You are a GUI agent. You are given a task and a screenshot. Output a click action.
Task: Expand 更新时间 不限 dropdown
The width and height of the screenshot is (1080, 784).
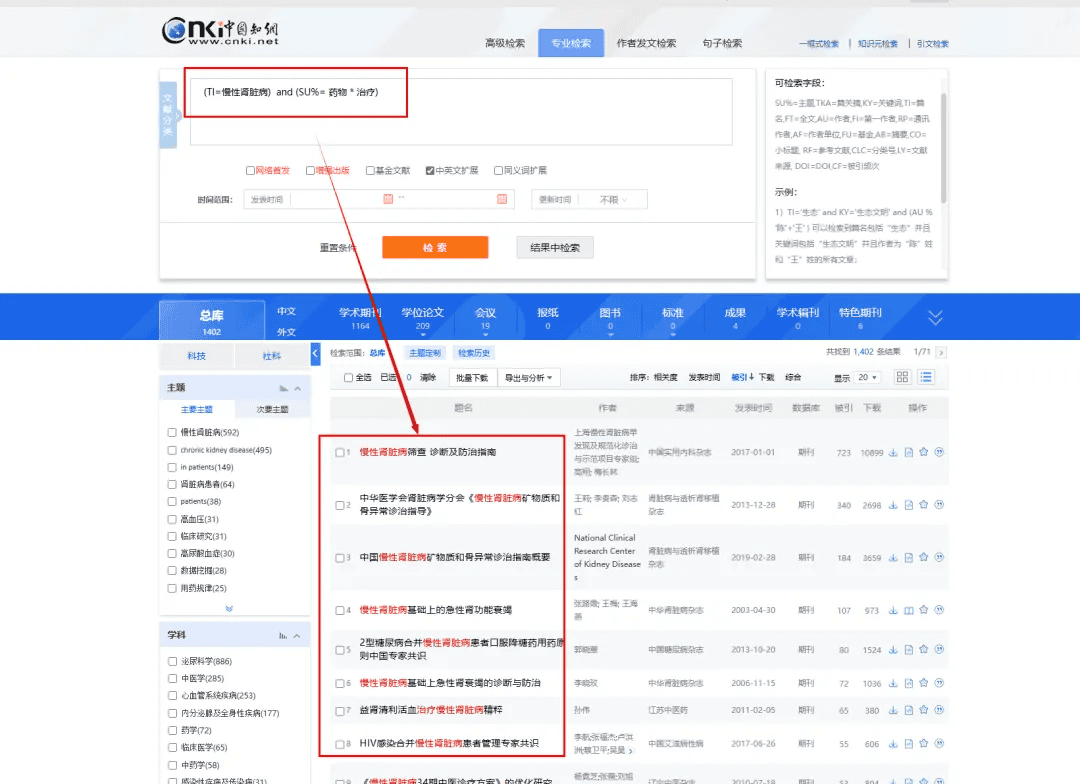coord(613,200)
